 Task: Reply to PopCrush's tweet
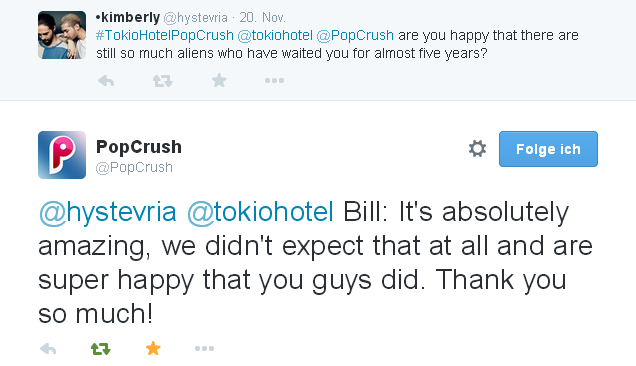tap(48, 349)
